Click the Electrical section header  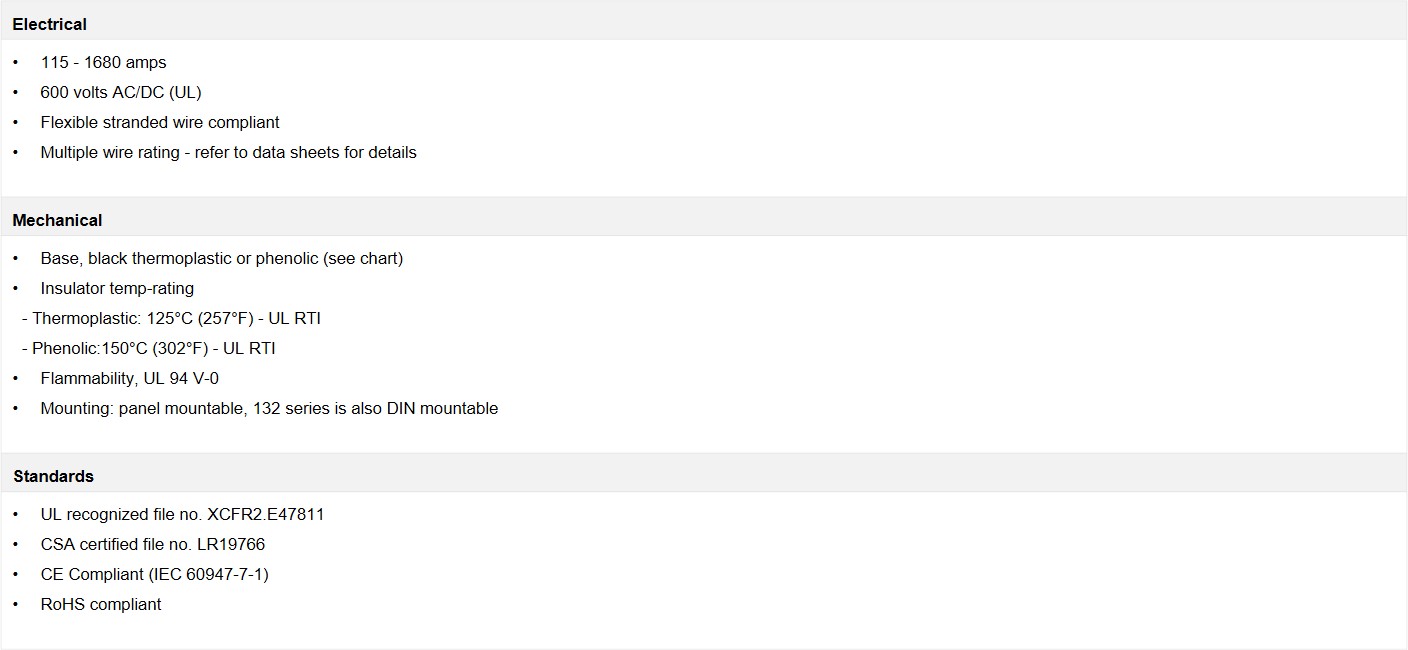point(50,24)
